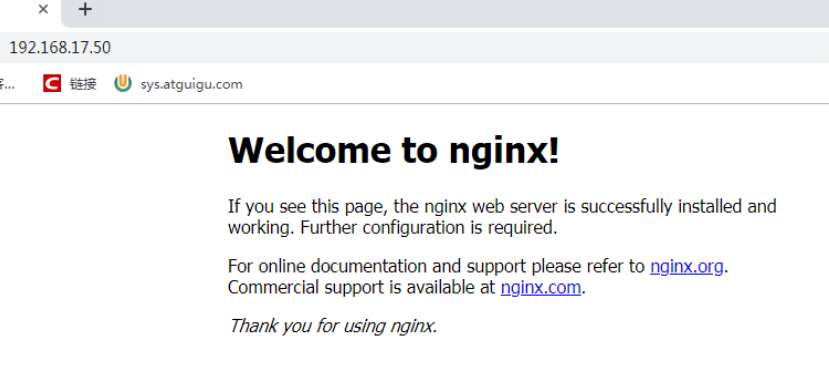Click the 'Thank you for using nginx.' text
This screenshot has width=829, height=392.
(333, 326)
